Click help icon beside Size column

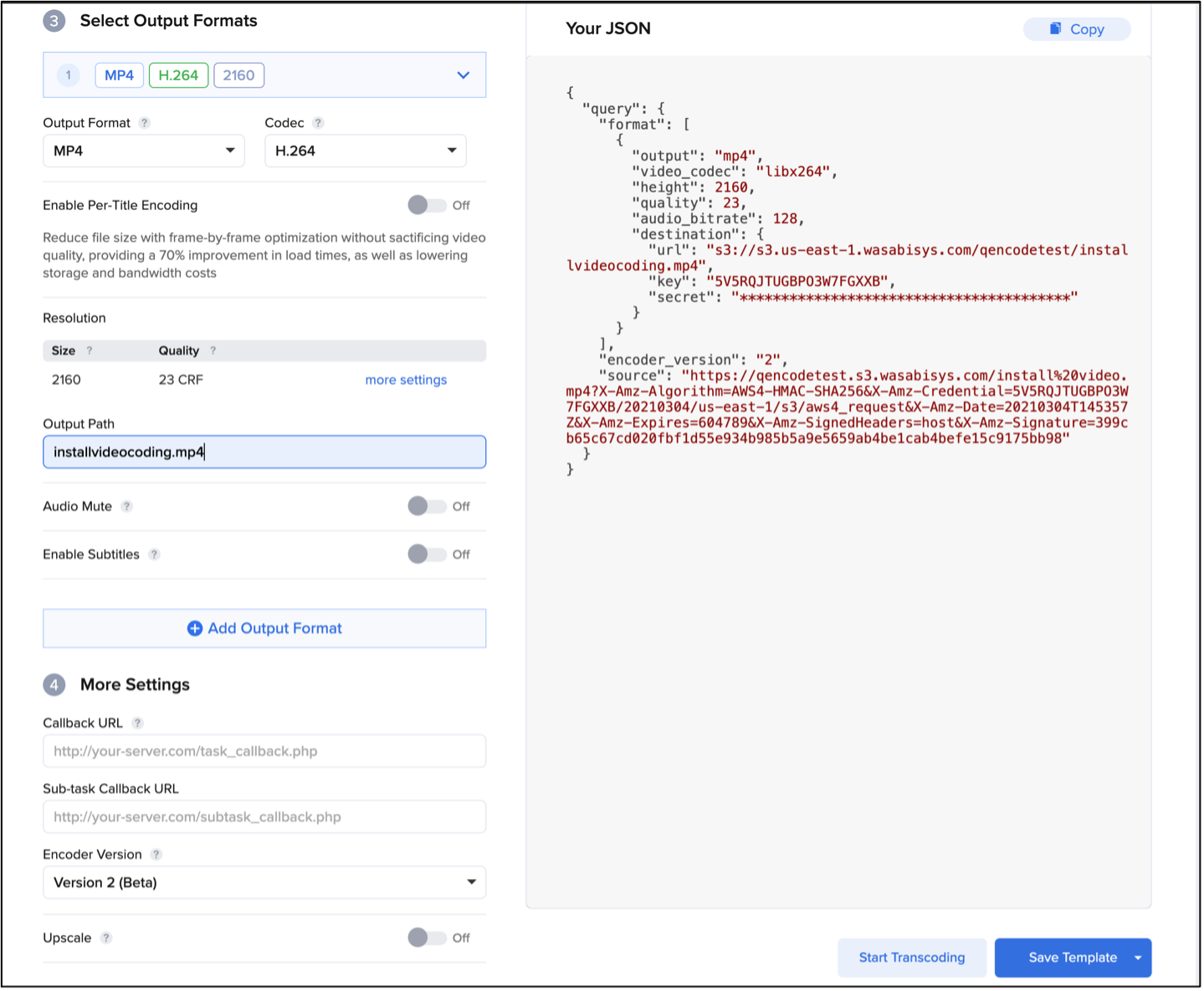[x=90, y=350]
